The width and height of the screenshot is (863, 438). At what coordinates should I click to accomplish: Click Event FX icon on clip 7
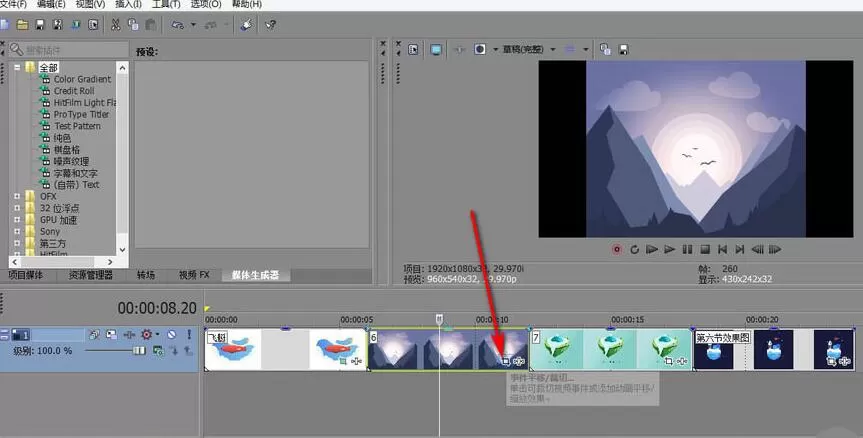[682, 361]
